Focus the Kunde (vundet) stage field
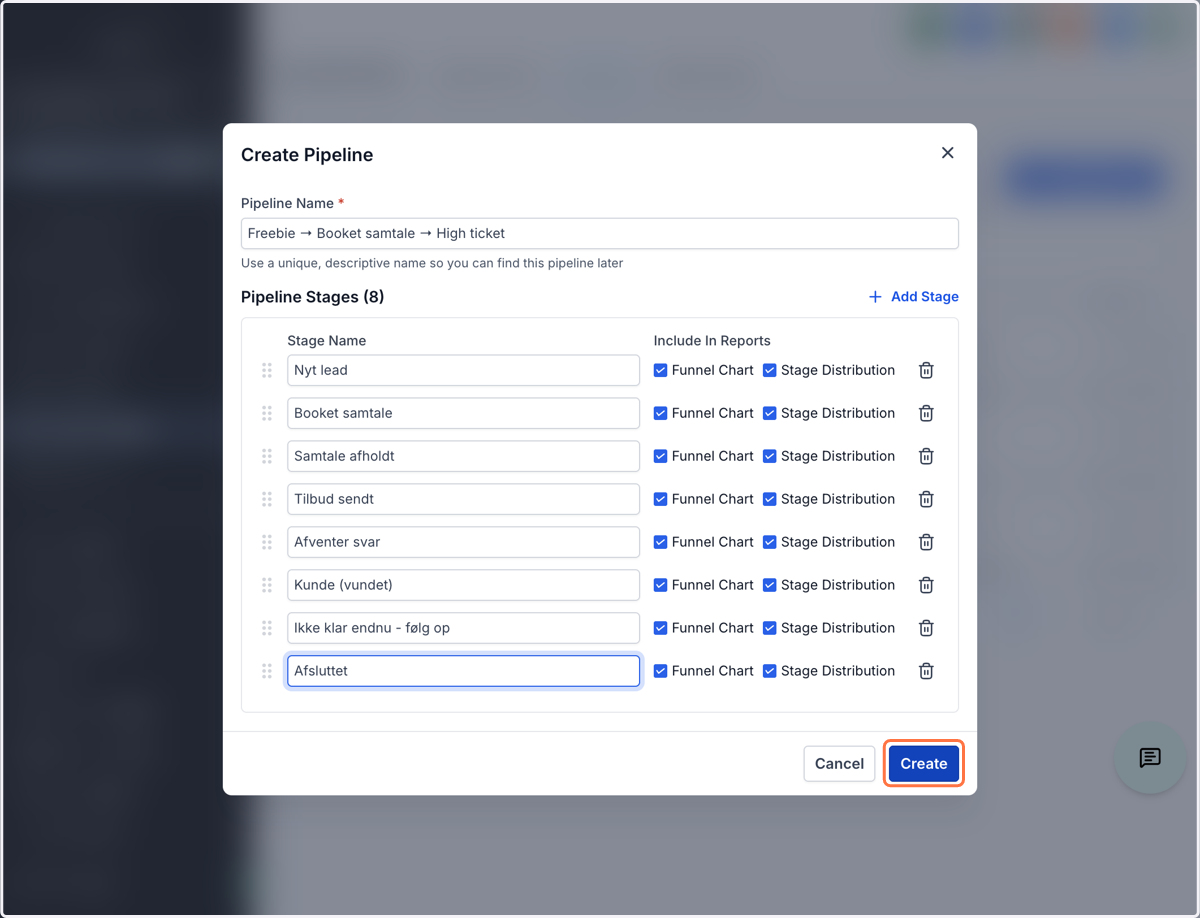 point(463,585)
